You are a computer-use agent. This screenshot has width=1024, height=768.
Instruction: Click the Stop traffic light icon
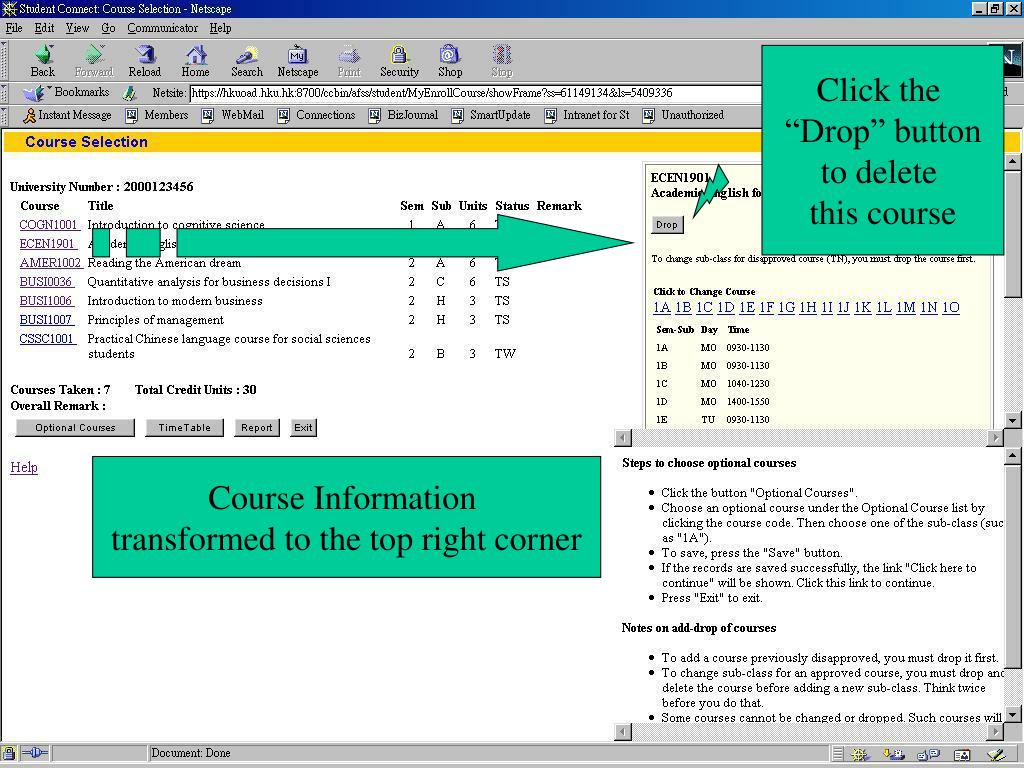(502, 61)
